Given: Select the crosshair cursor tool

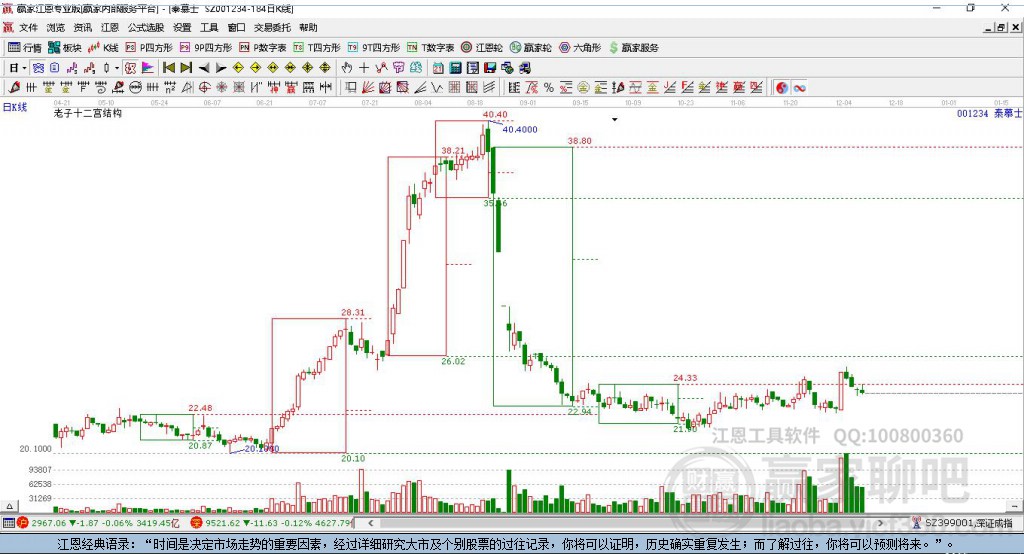Looking at the screenshot, I should (x=364, y=68).
